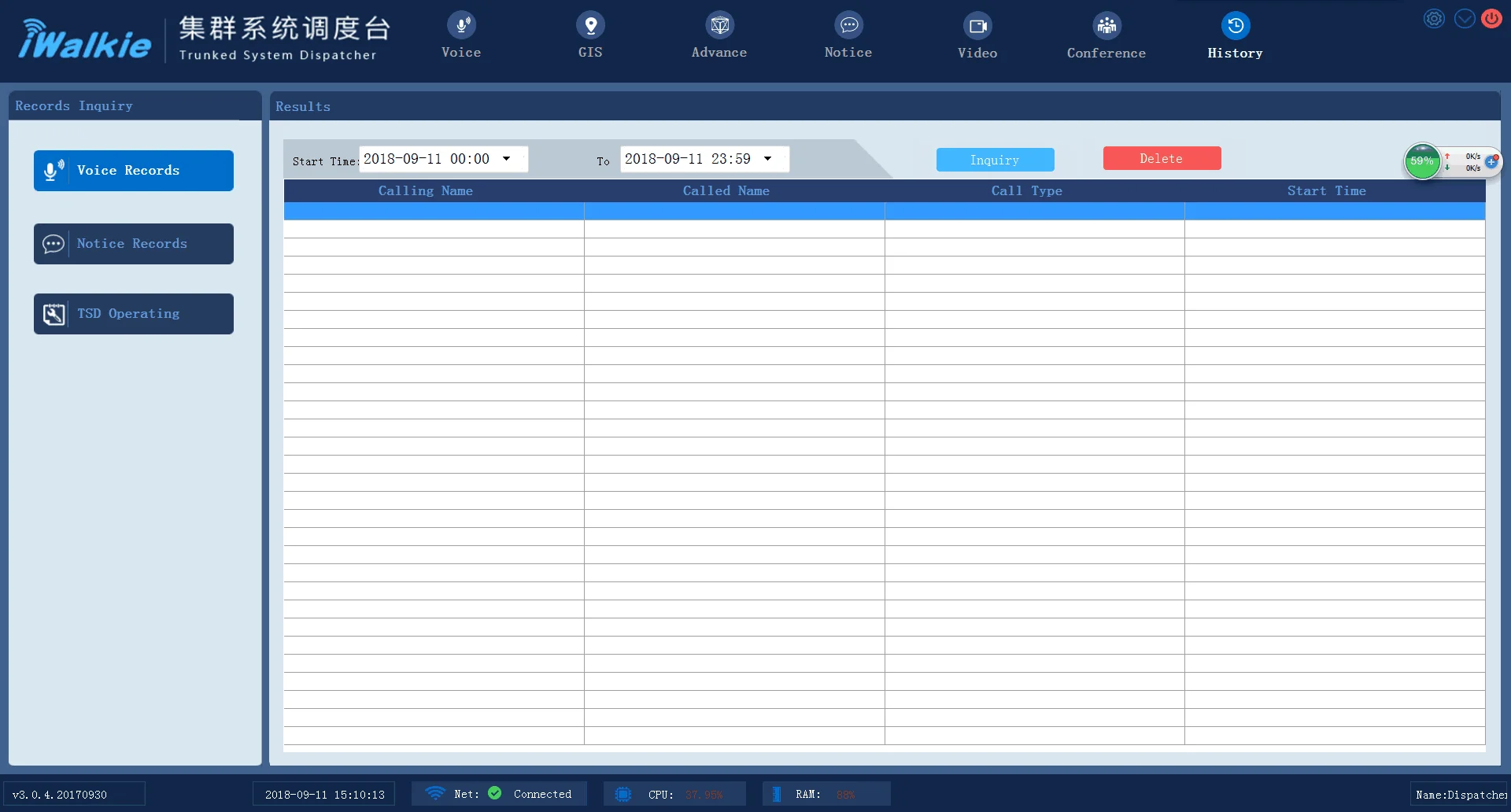The image size is (1511, 812).
Task: Expand the Start Time date dropdown
Action: (507, 159)
